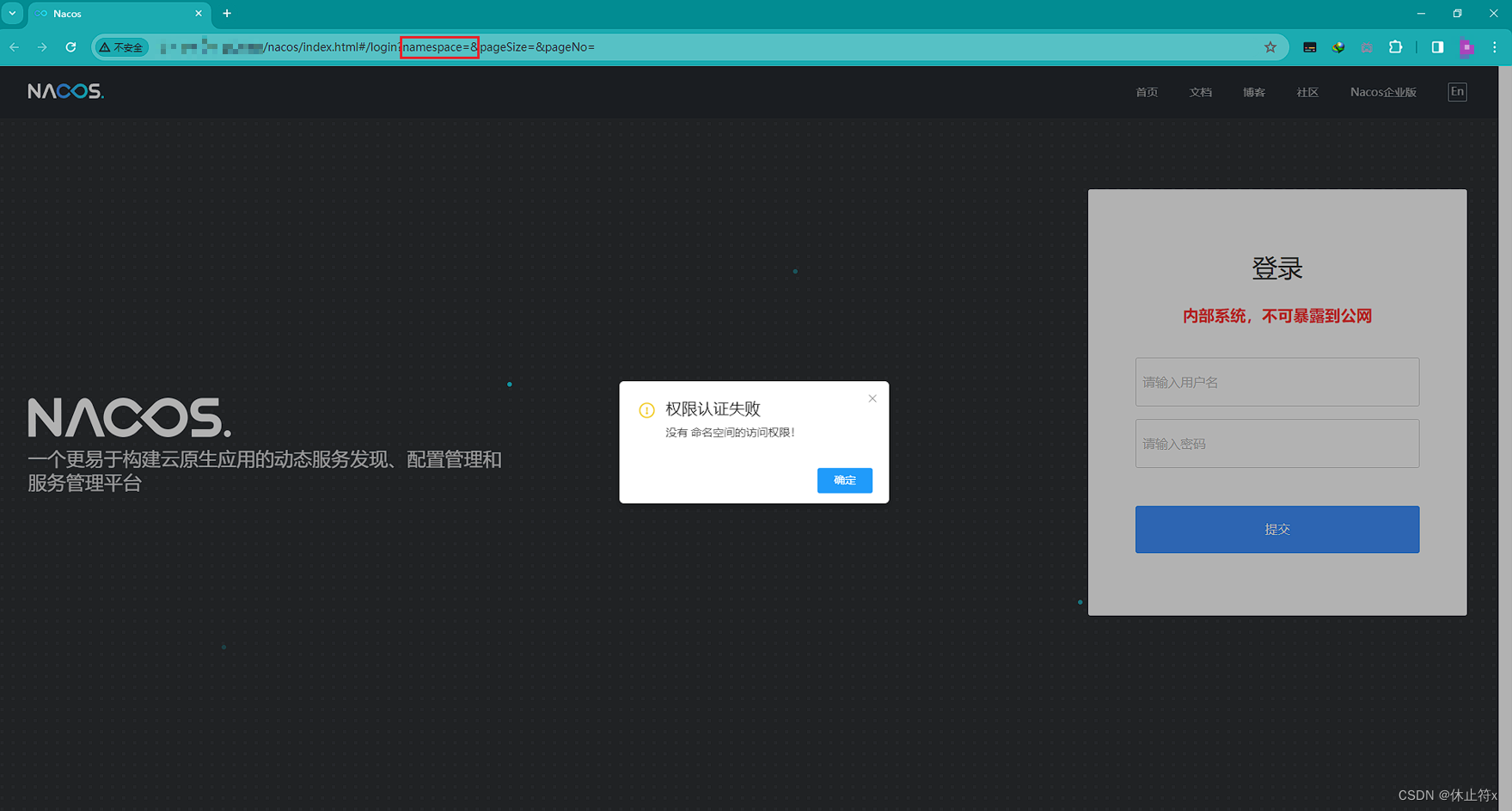Click the large NACOS hero logo
The height and width of the screenshot is (811, 1512).
129,417
